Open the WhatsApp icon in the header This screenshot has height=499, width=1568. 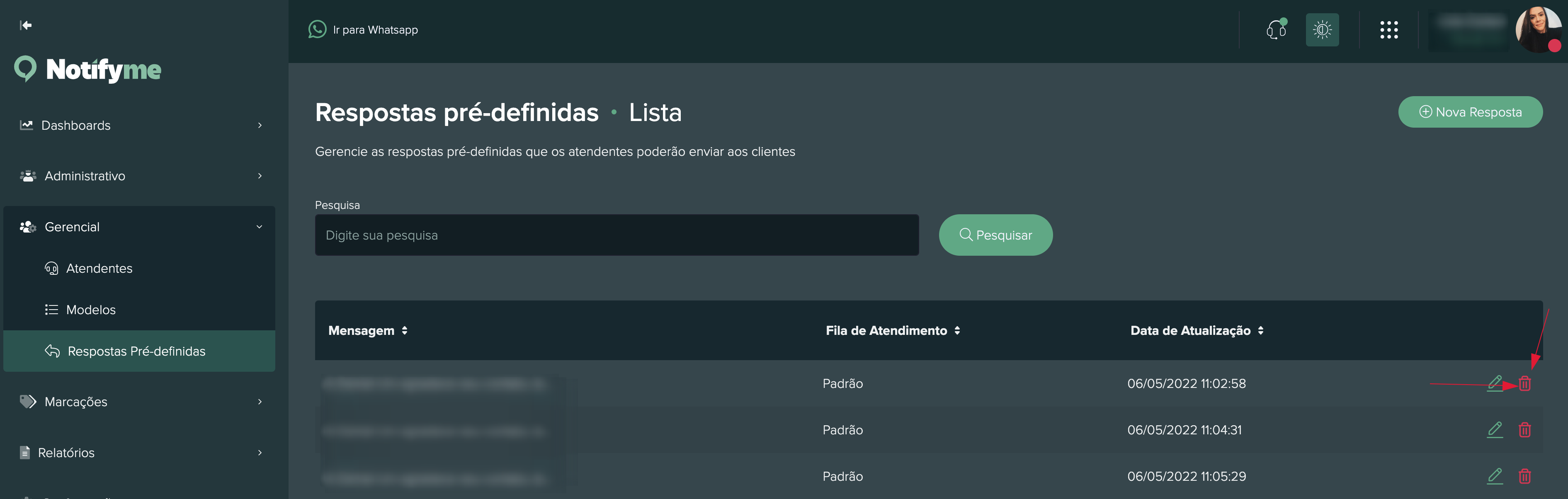(x=318, y=29)
